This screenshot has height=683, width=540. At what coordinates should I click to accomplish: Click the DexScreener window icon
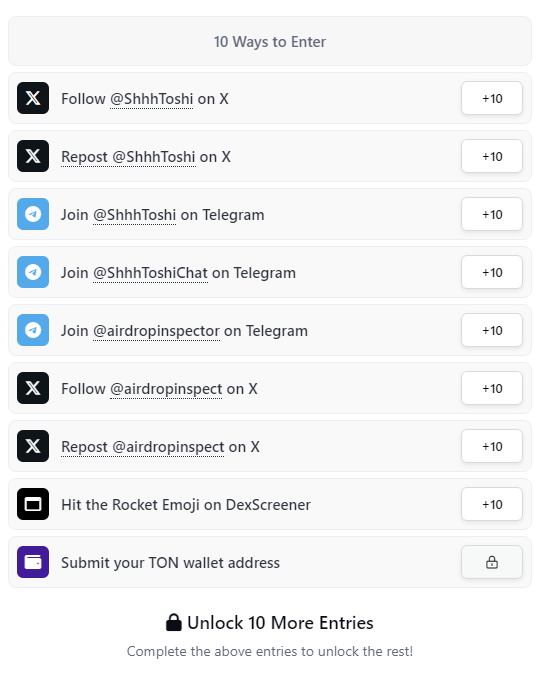click(x=33, y=504)
